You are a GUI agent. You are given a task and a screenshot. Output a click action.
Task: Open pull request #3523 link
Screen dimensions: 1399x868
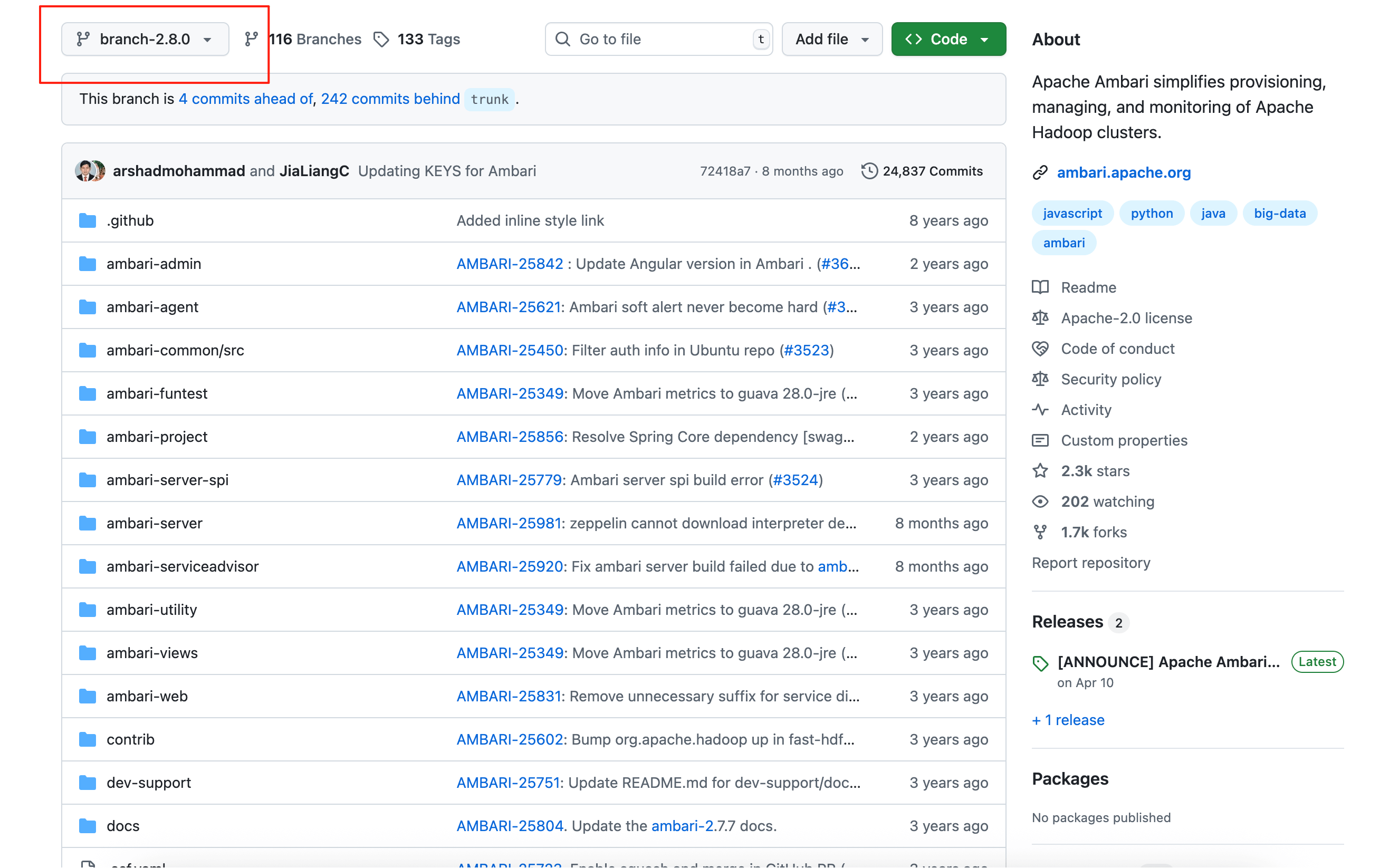[806, 350]
